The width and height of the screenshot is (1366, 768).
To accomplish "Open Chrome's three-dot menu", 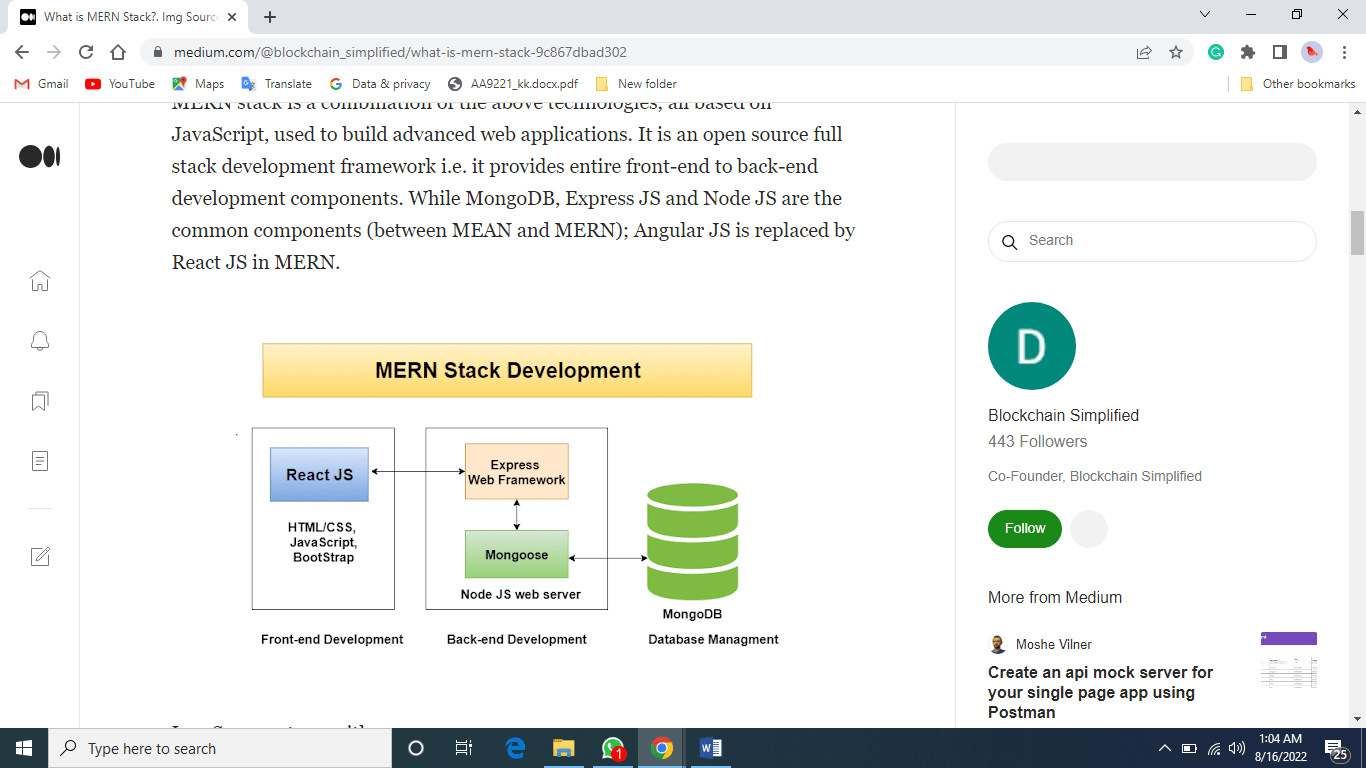I will (x=1344, y=52).
